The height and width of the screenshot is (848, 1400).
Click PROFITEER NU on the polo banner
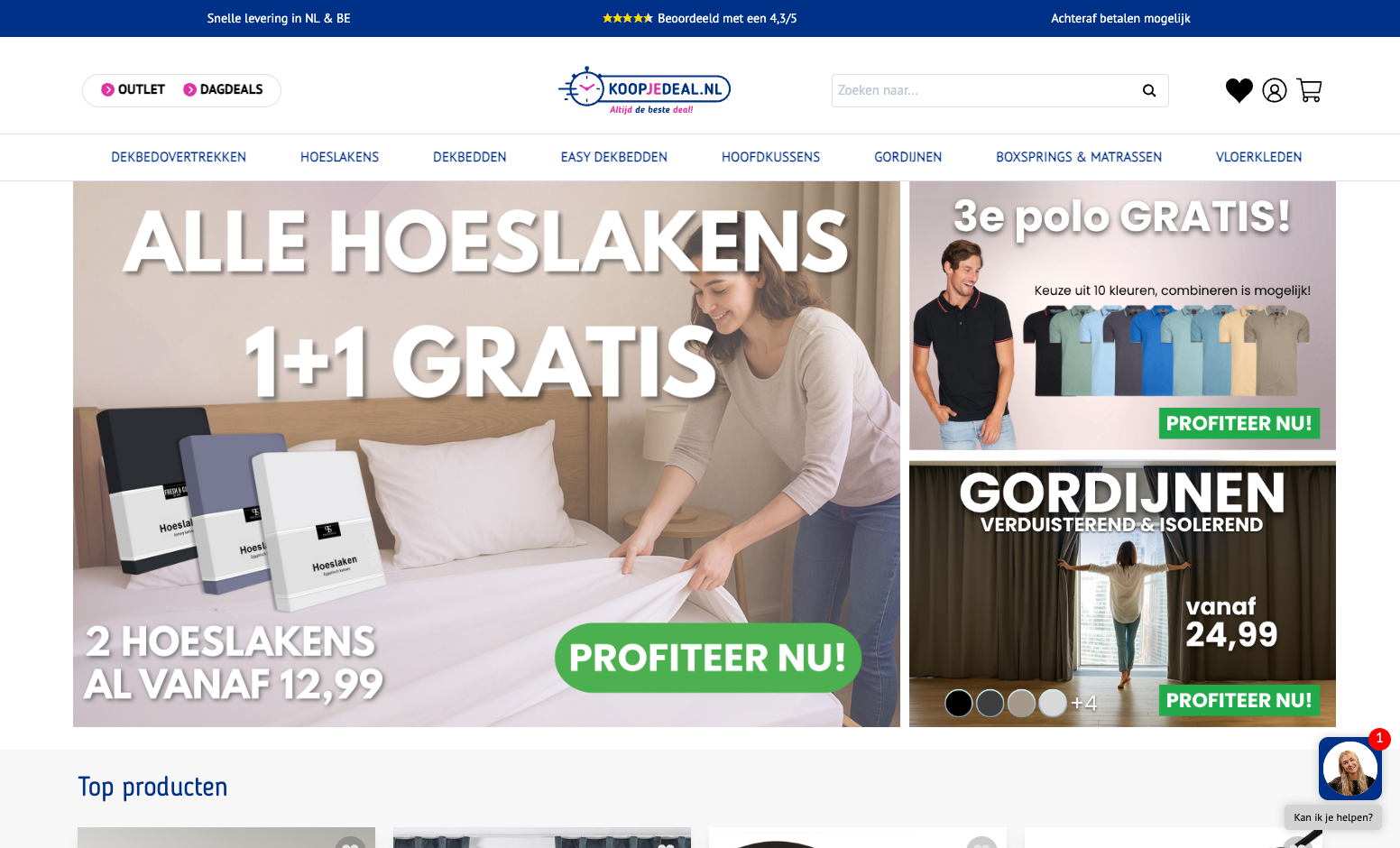(x=1239, y=423)
